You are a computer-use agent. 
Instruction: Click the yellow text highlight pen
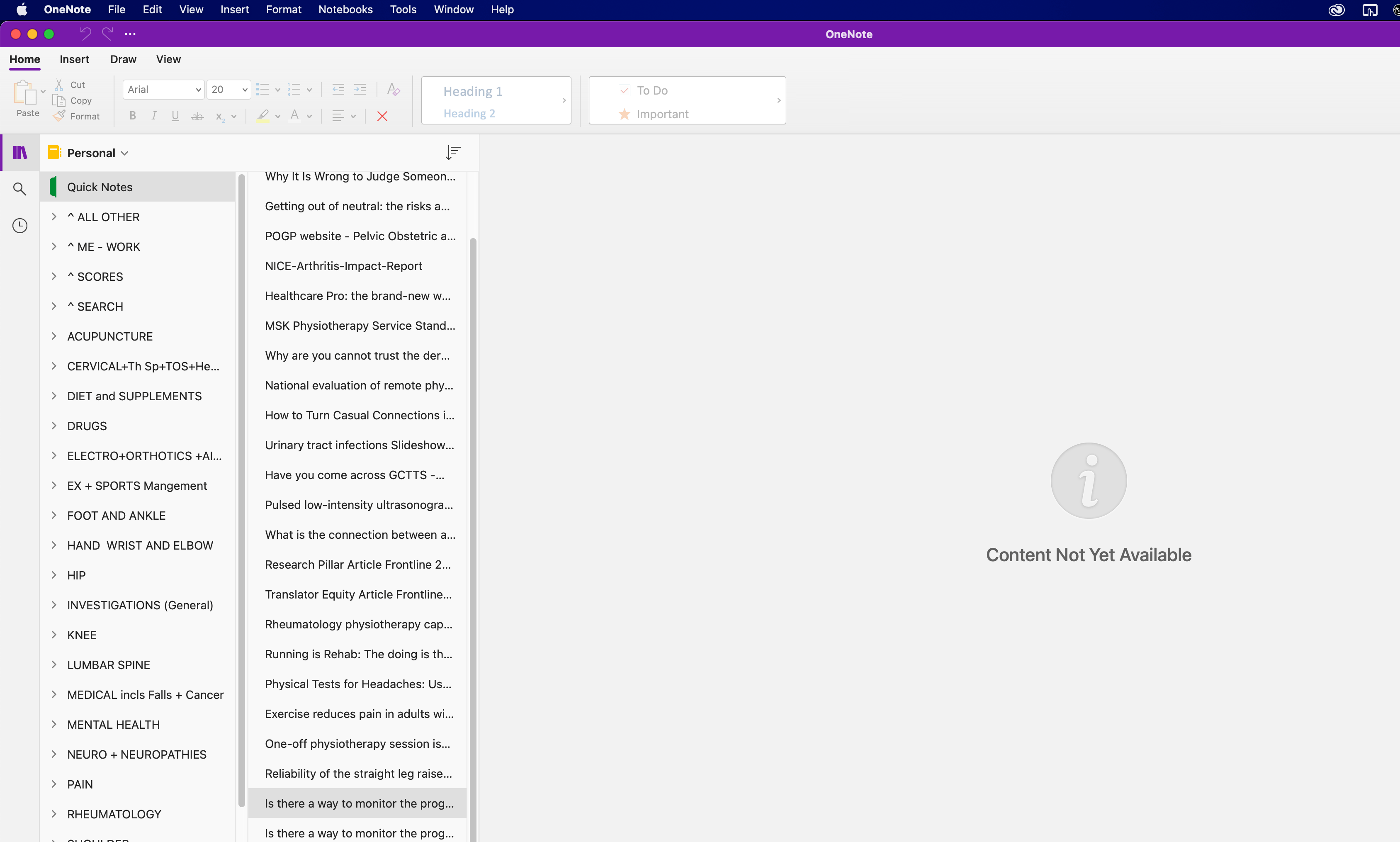point(262,116)
